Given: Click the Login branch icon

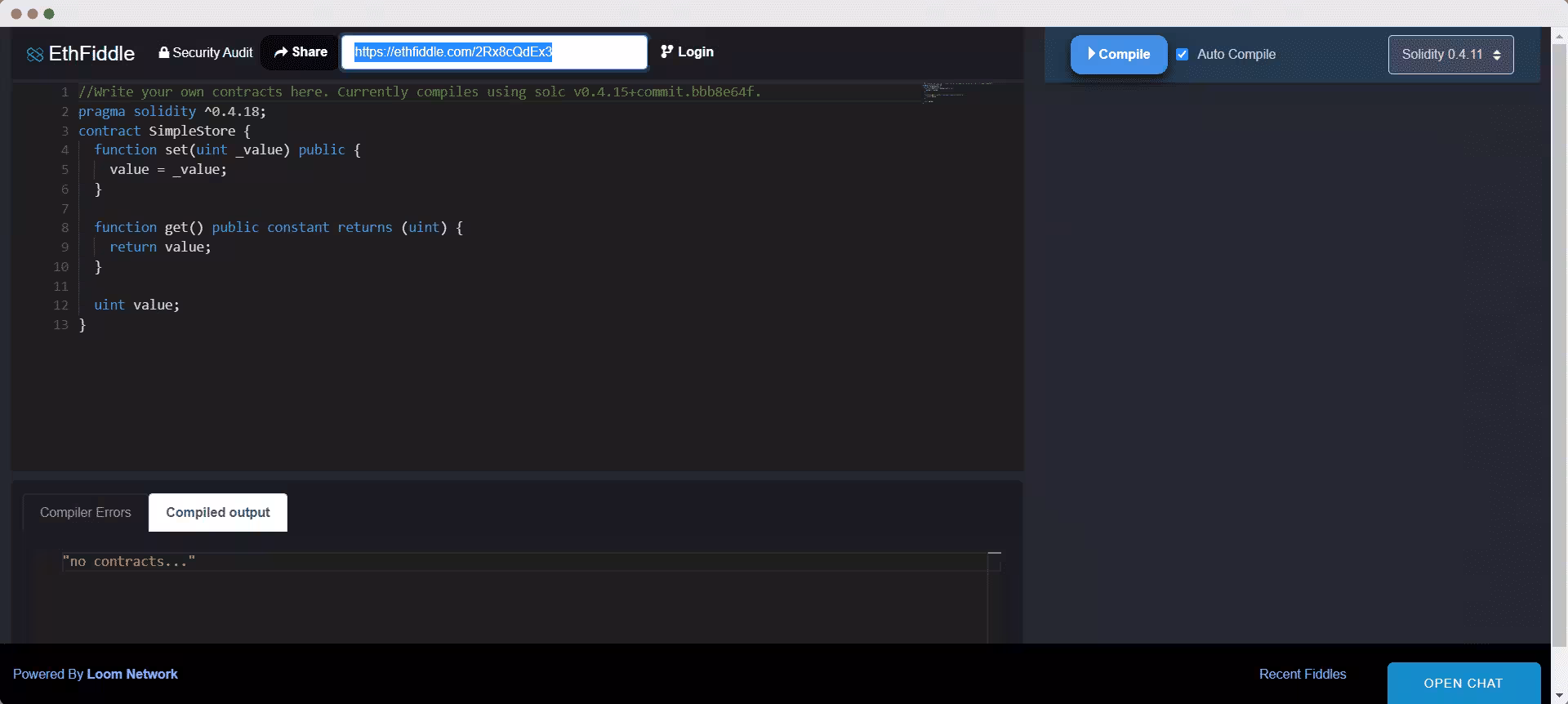Looking at the screenshot, I should point(667,51).
